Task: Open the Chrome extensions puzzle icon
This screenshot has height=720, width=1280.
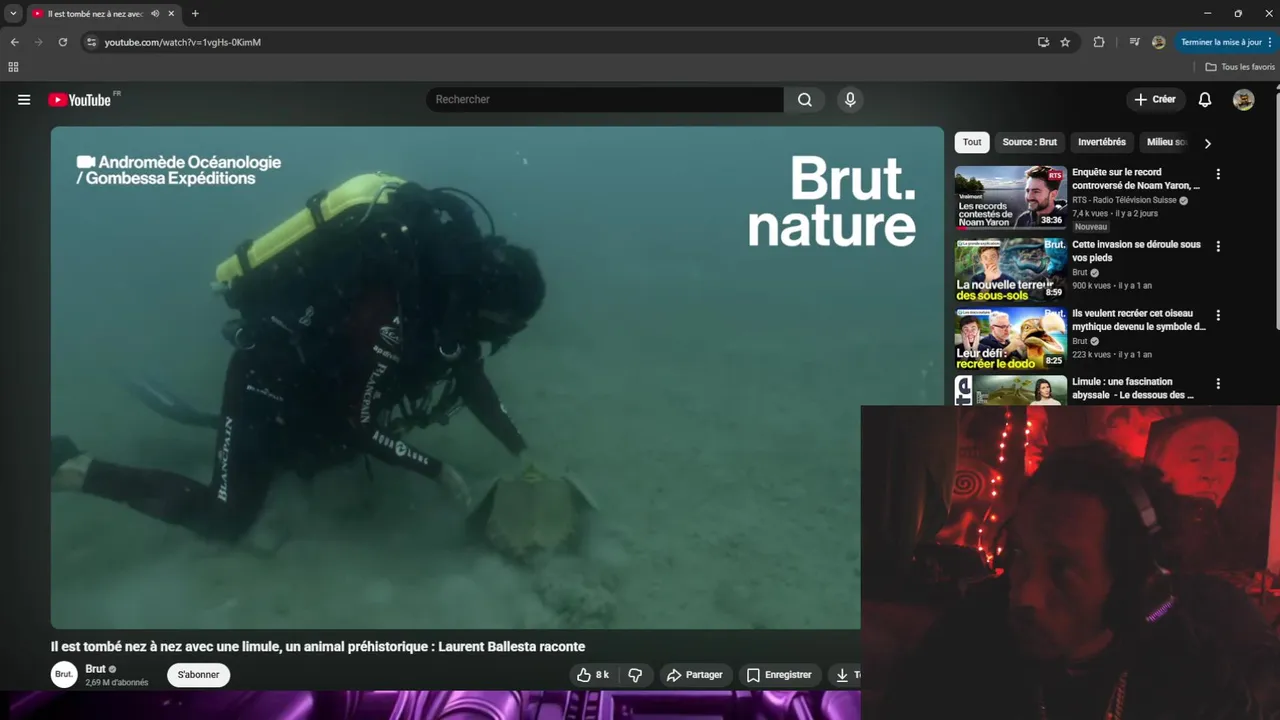Action: click(x=1099, y=42)
